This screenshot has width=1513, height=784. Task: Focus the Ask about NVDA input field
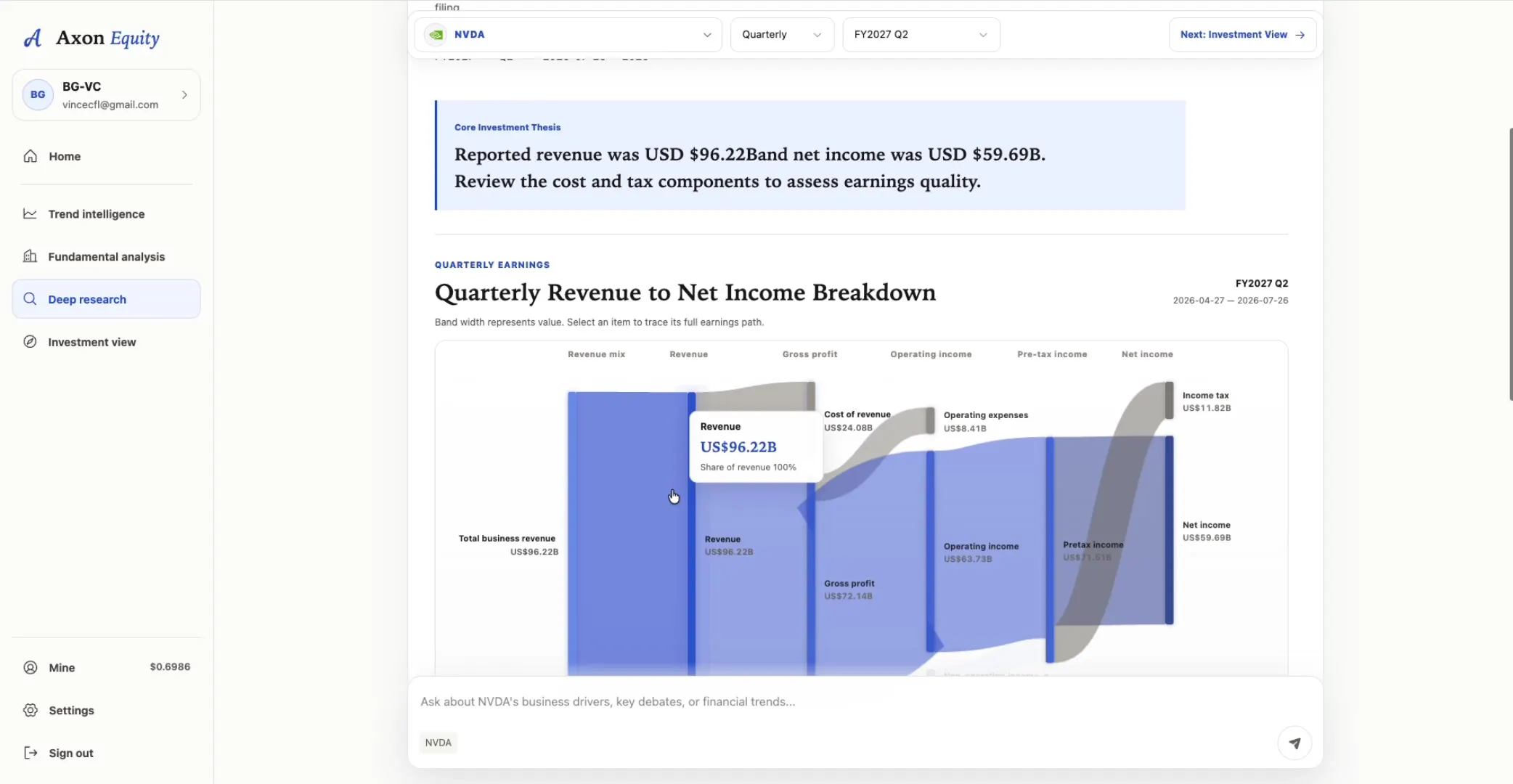(864, 701)
